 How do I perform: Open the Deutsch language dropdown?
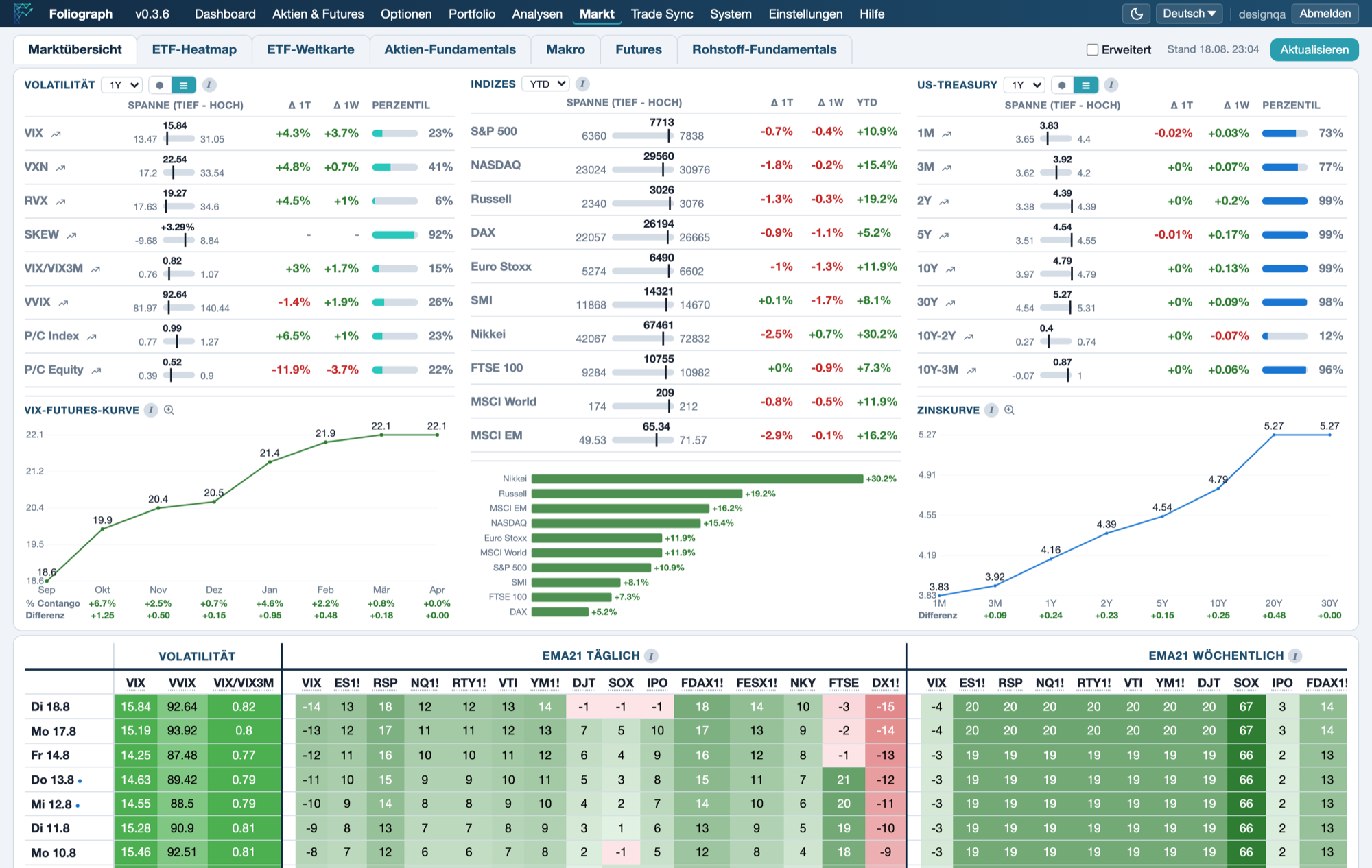click(x=1189, y=14)
